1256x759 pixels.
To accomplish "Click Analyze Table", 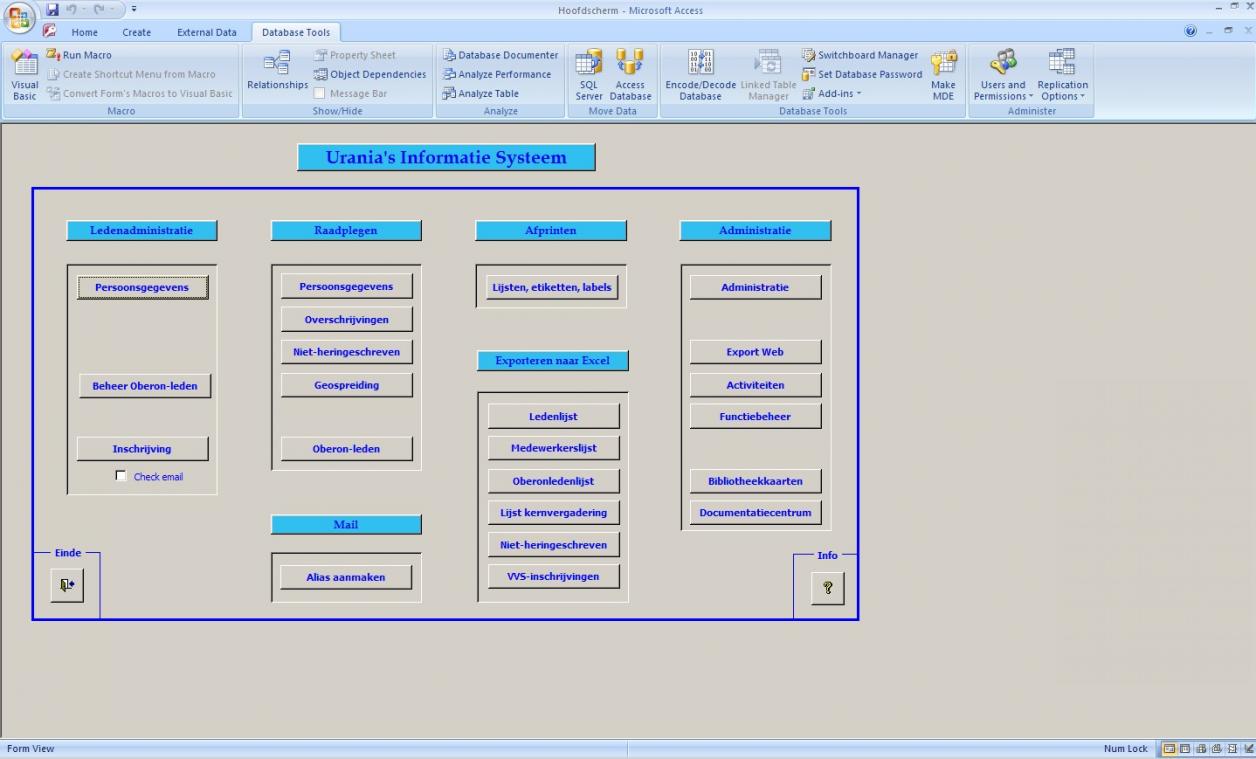I will 481,93.
